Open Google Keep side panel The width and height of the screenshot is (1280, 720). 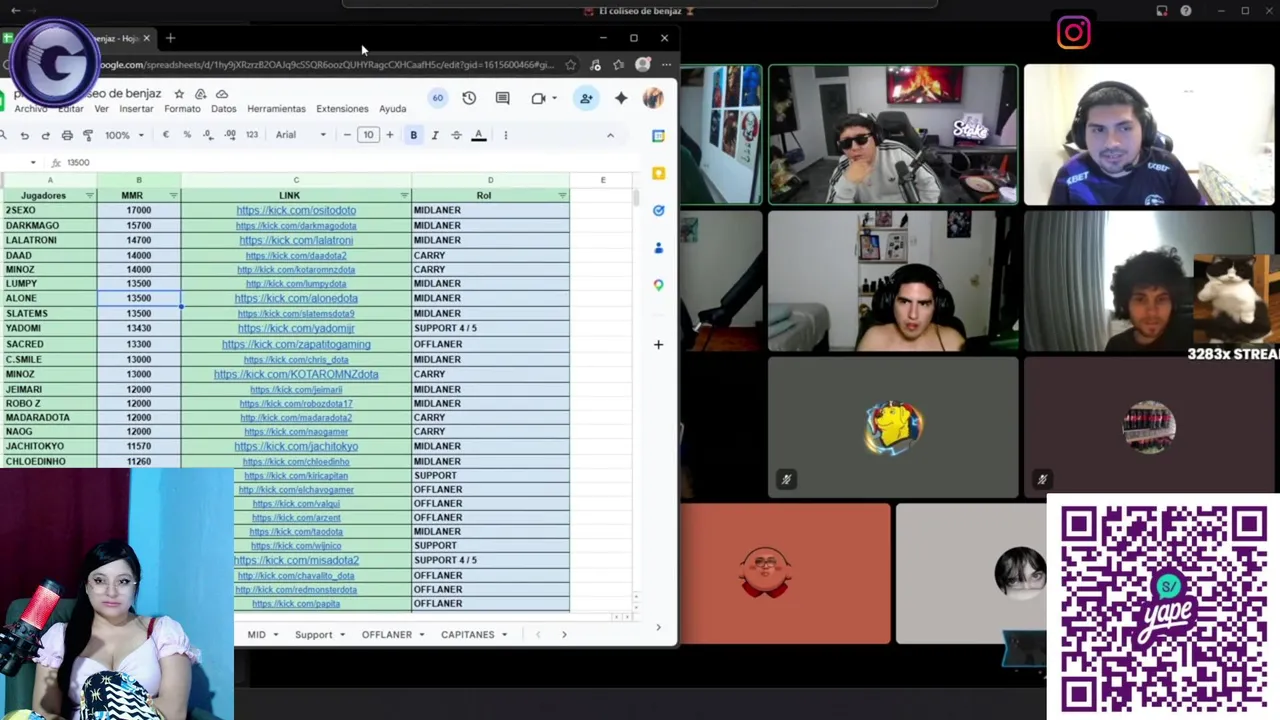[658, 173]
